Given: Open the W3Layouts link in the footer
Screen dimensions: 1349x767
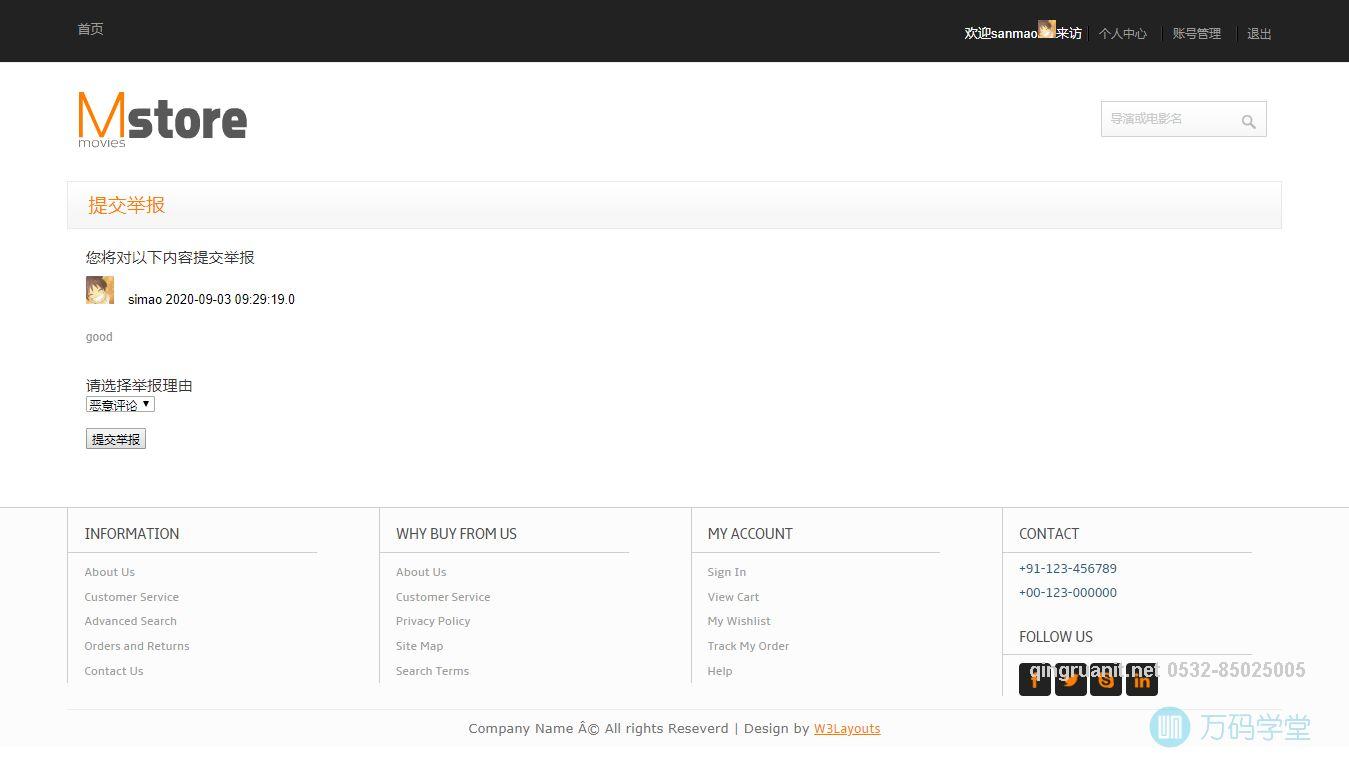Looking at the screenshot, I should [846, 729].
